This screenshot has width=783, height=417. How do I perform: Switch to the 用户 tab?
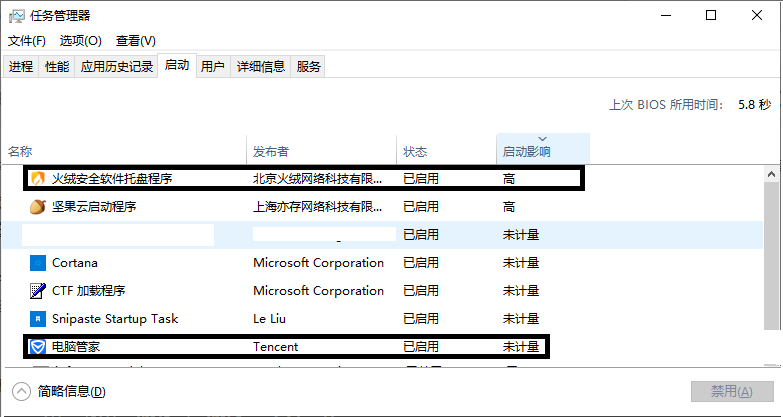213,66
